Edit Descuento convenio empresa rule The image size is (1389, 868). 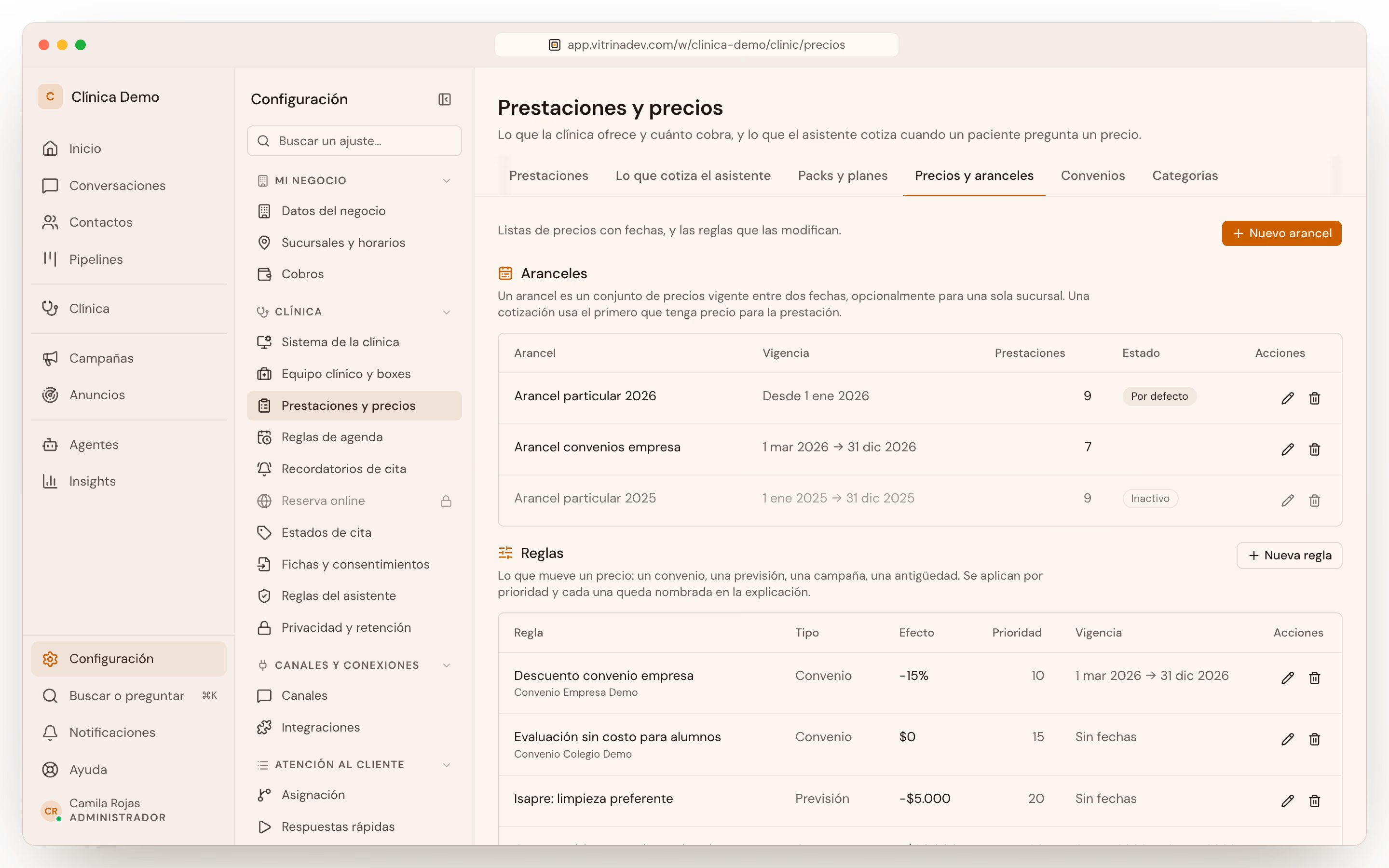click(x=1287, y=678)
